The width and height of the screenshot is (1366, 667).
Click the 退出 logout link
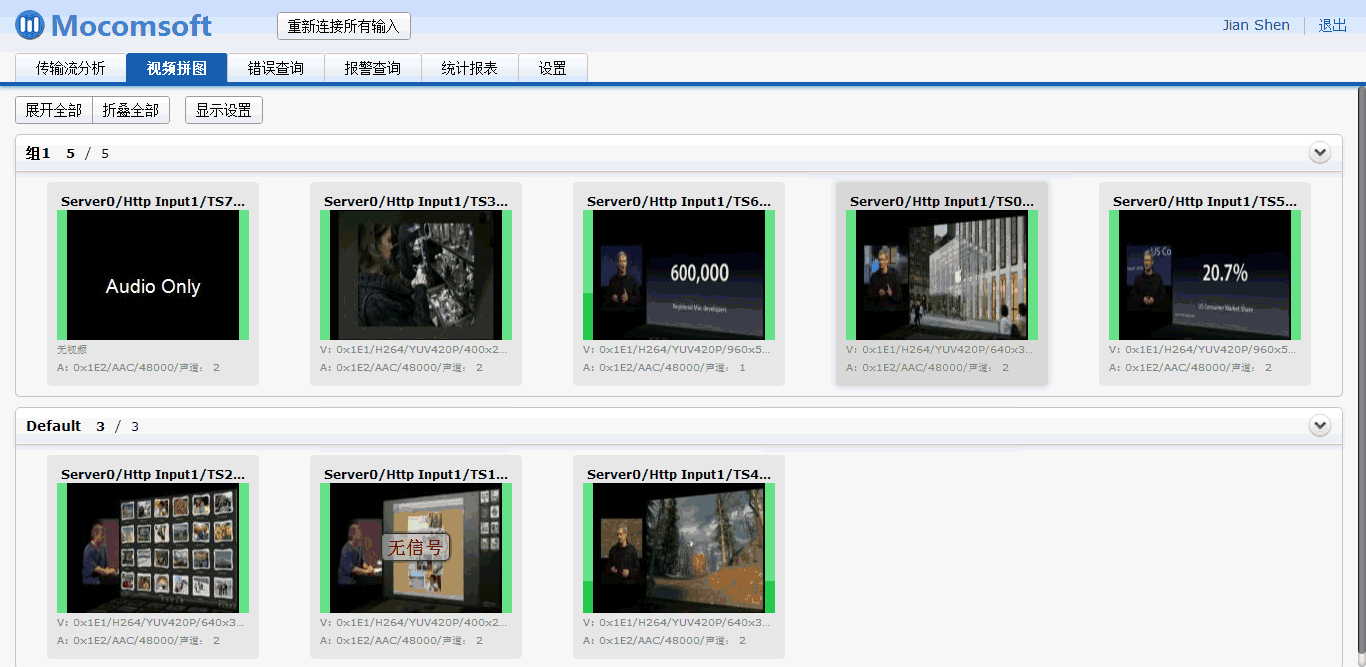coord(1332,25)
